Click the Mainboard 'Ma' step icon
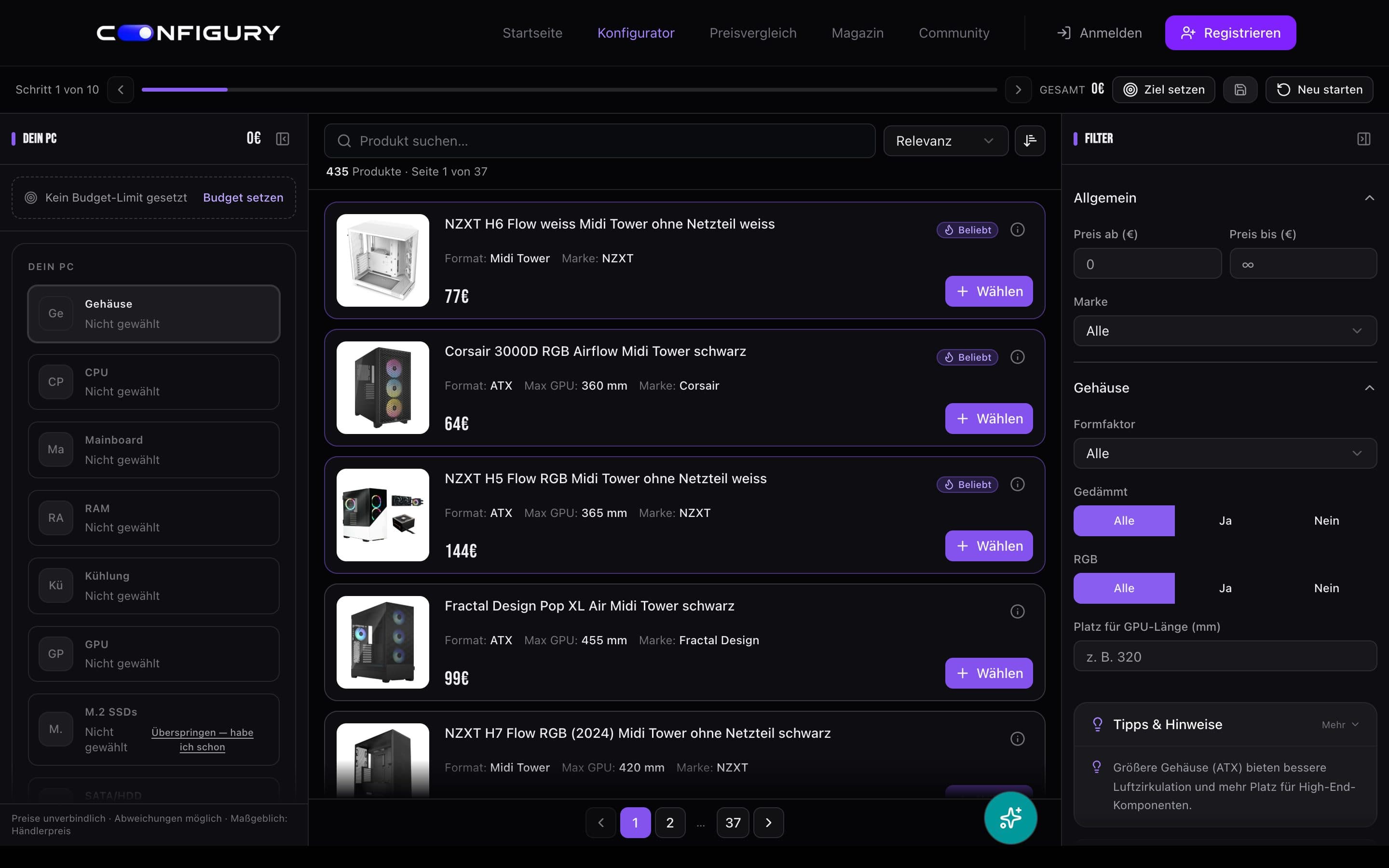The image size is (1389, 868). [x=55, y=449]
